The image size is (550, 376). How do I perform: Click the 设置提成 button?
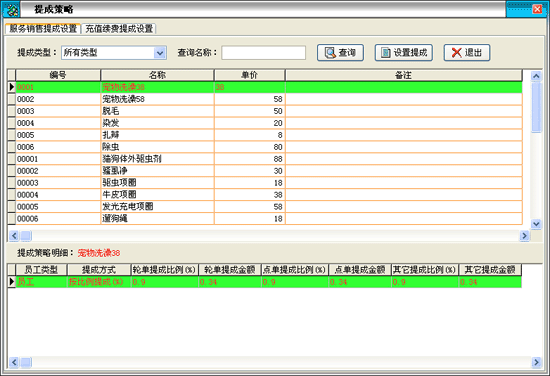(x=404, y=53)
